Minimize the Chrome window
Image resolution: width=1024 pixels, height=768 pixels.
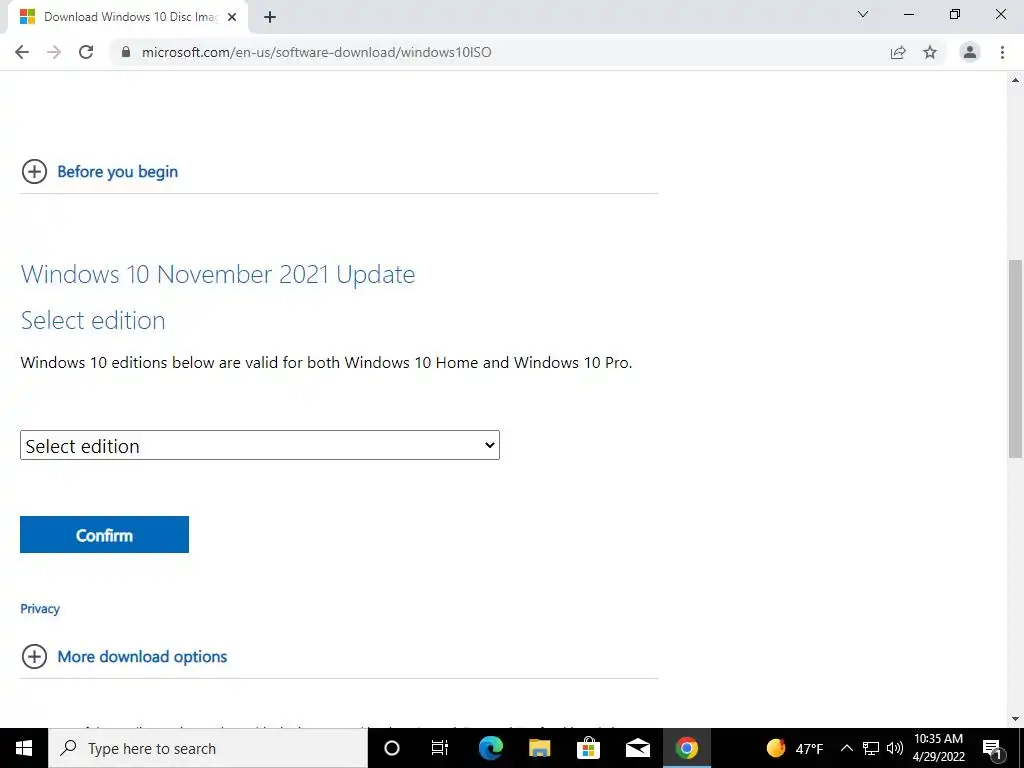coord(908,14)
